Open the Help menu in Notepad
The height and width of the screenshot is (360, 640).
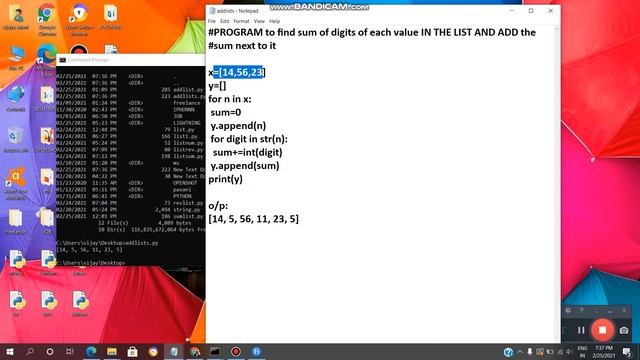pyautogui.click(x=274, y=21)
